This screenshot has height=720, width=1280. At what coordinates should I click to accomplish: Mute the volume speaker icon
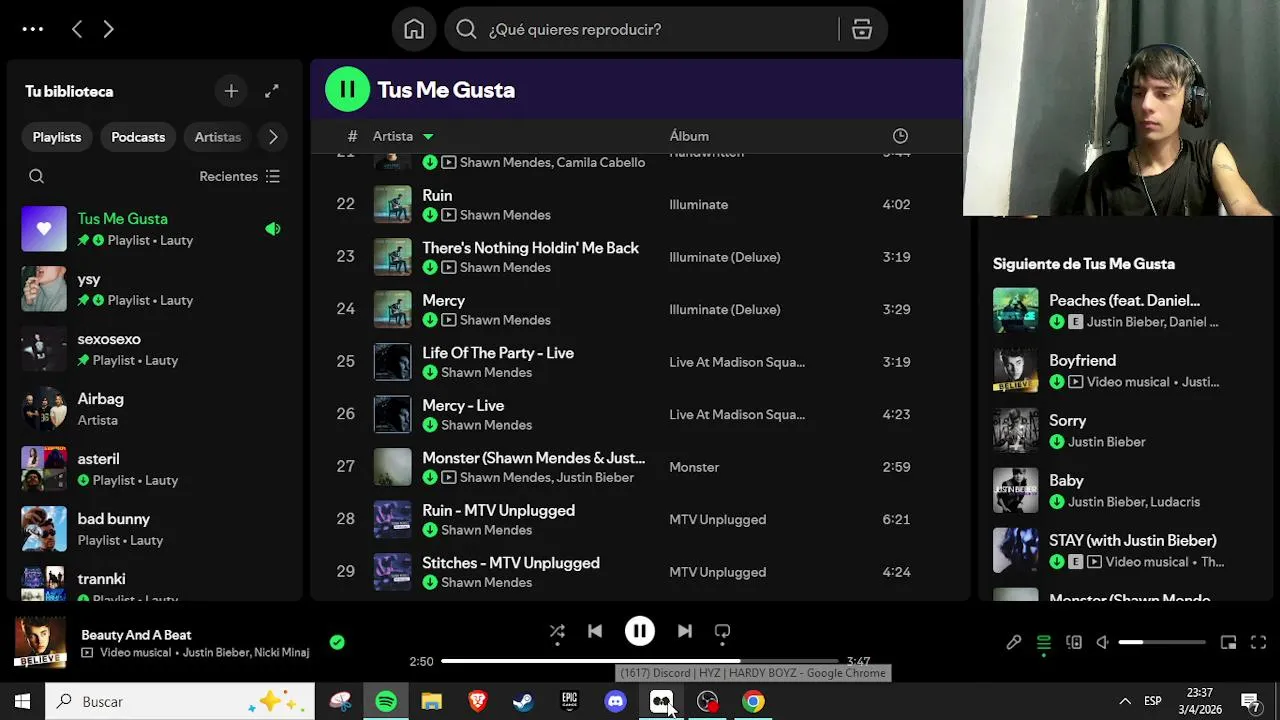[1102, 642]
